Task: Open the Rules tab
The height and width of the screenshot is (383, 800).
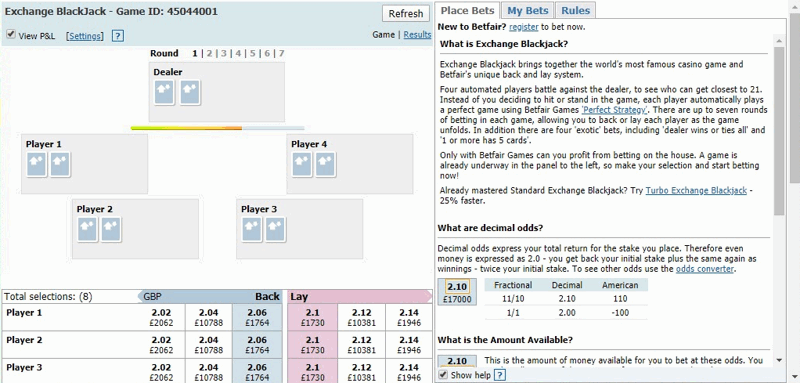Action: 576,11
